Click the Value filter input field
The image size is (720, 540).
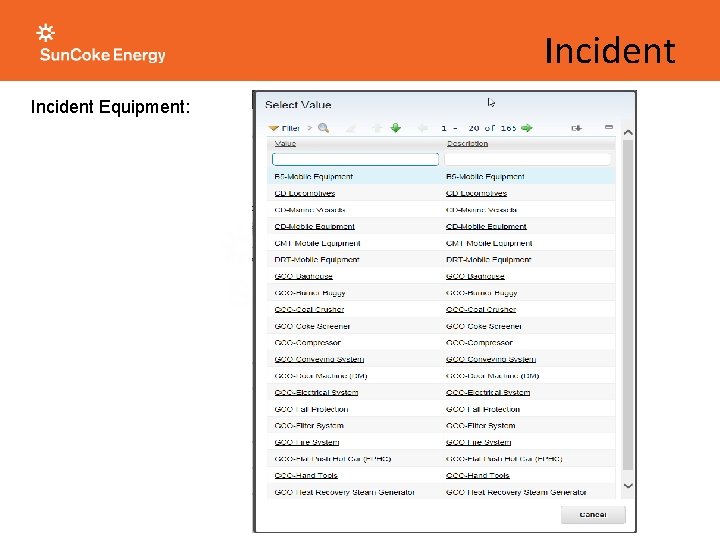tap(355, 159)
